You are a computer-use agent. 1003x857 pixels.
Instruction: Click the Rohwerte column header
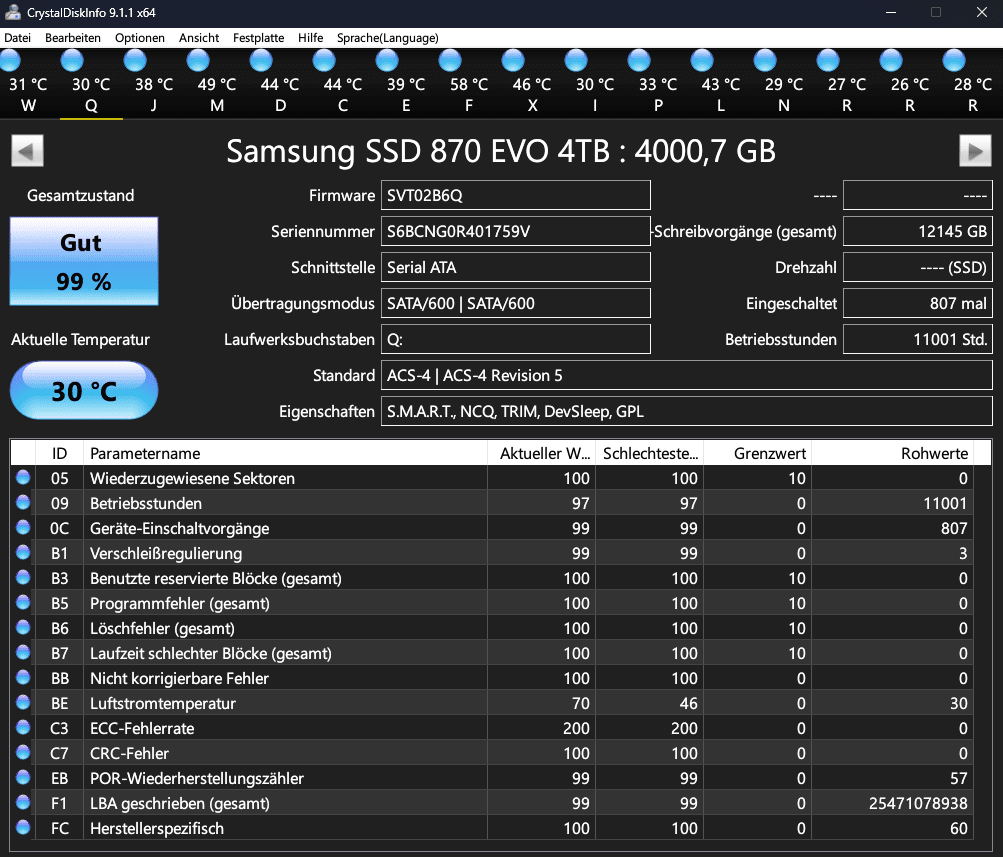pos(892,453)
